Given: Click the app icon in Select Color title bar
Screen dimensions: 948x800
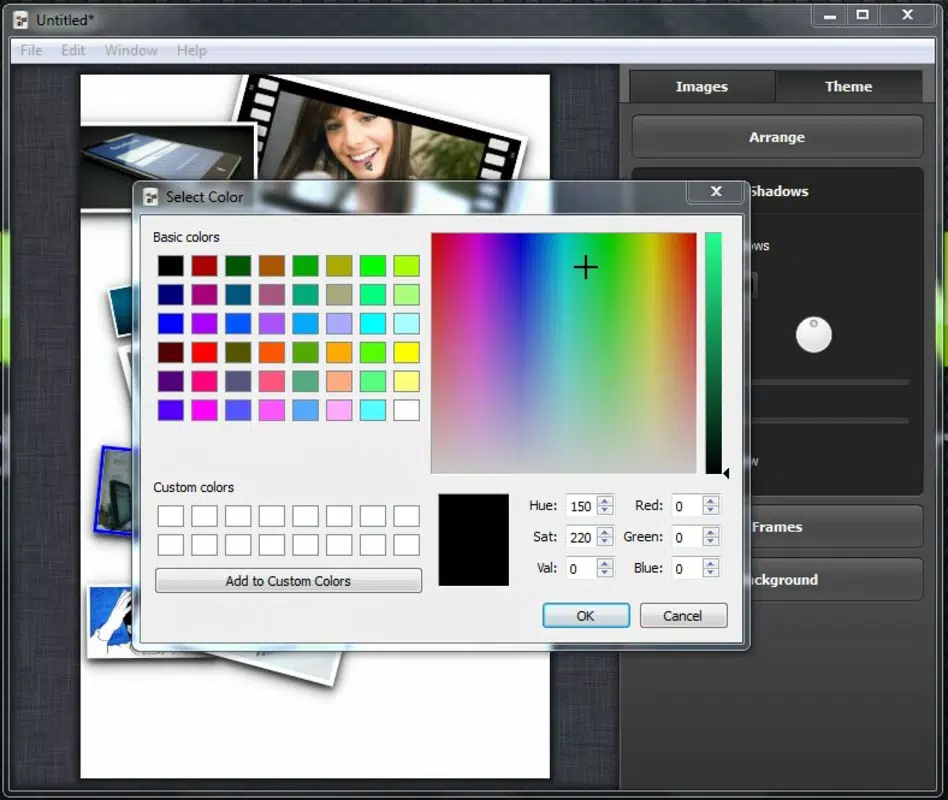Looking at the screenshot, I should [150, 197].
